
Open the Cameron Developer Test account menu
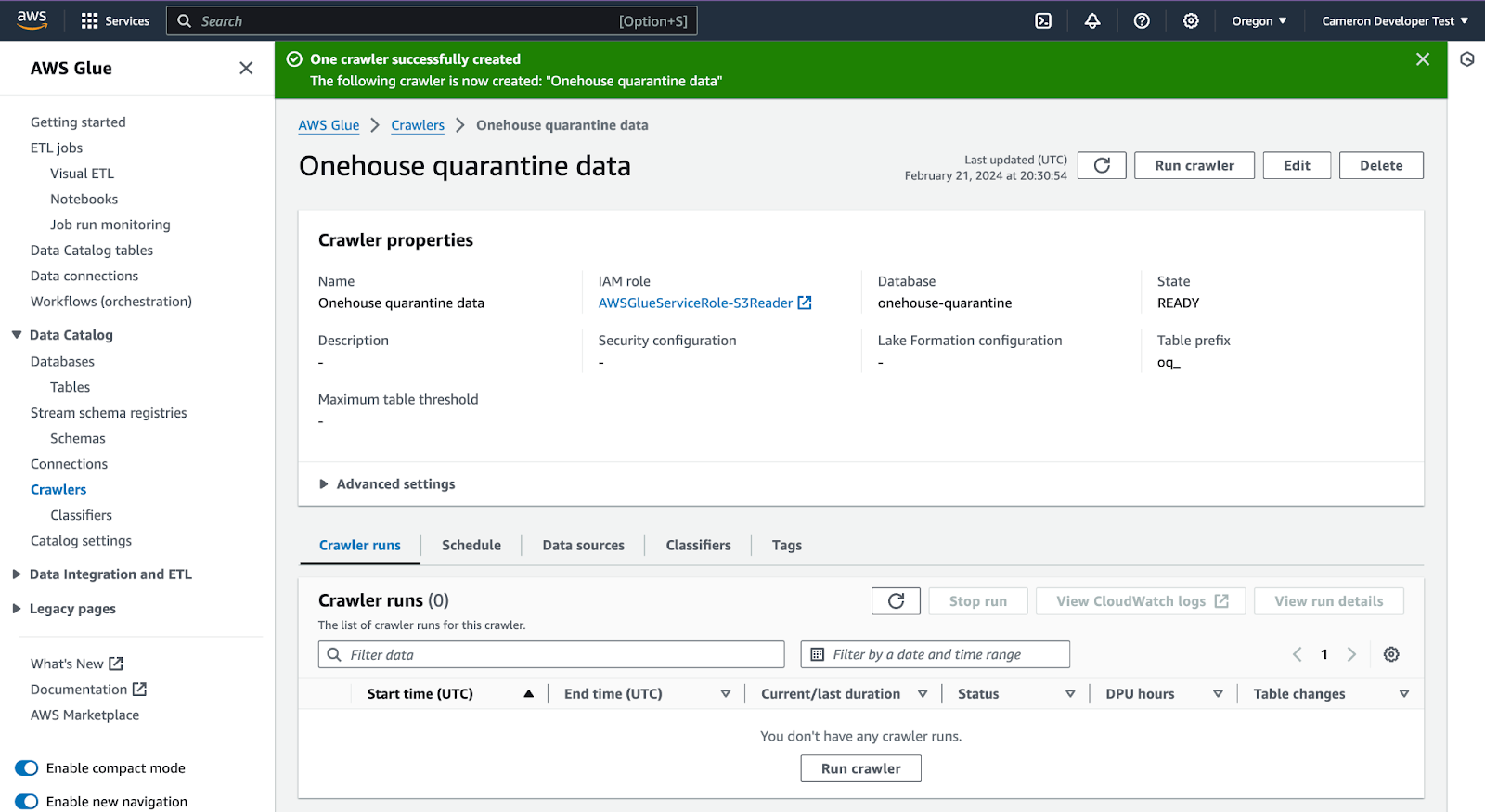click(x=1395, y=20)
